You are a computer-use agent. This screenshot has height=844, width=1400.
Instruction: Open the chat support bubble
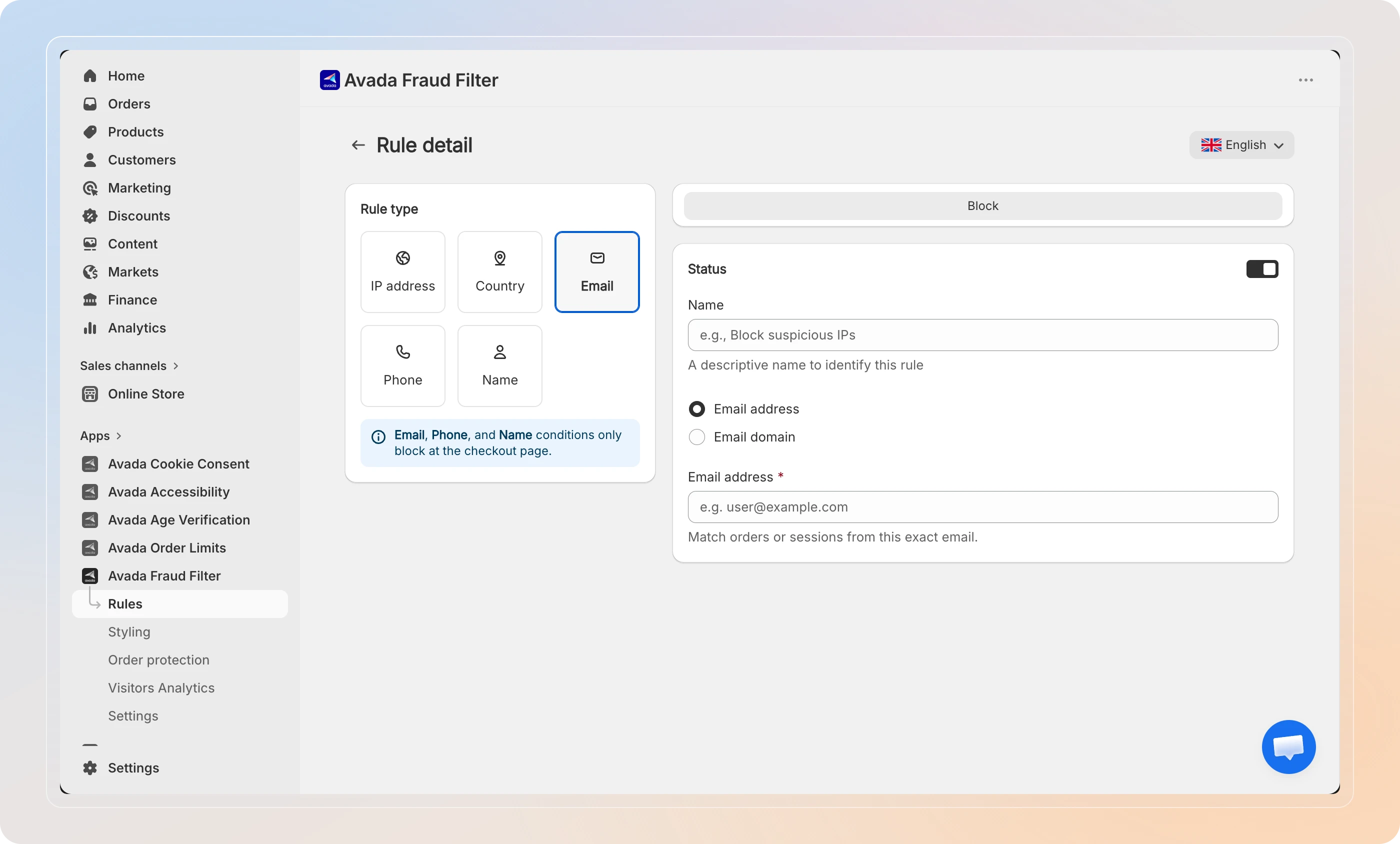tap(1288, 747)
